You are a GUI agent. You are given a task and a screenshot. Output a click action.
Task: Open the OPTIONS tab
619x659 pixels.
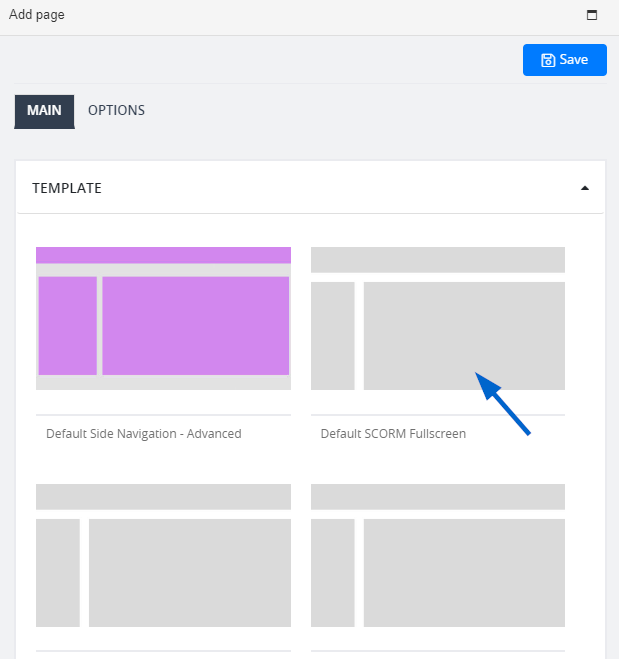click(x=116, y=111)
